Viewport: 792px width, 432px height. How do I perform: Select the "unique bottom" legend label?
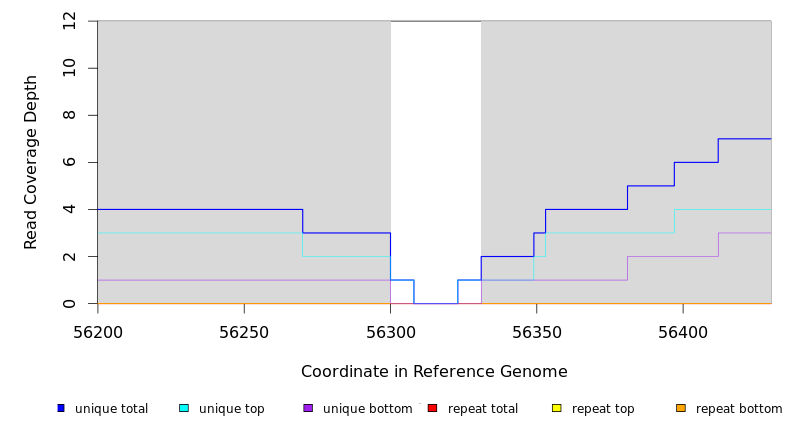[367, 409]
